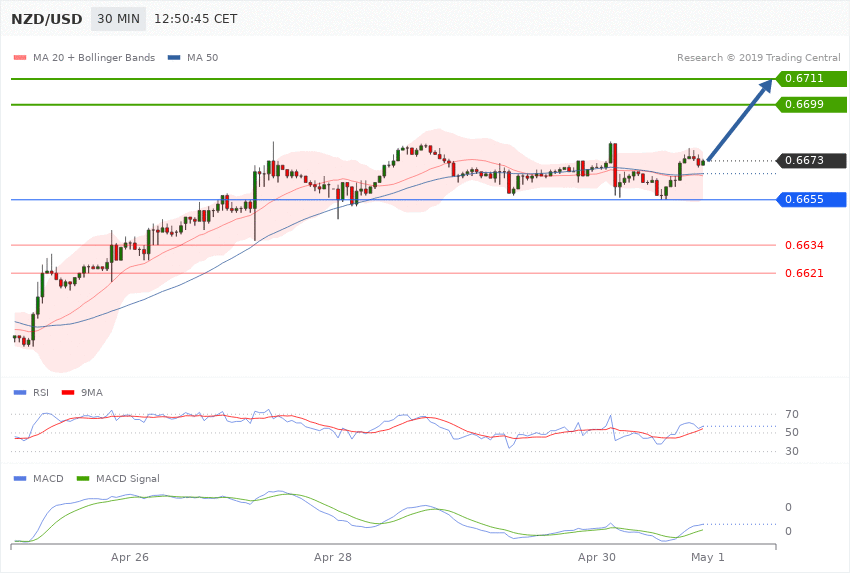Toggle the RSI legend line

[x=25, y=393]
